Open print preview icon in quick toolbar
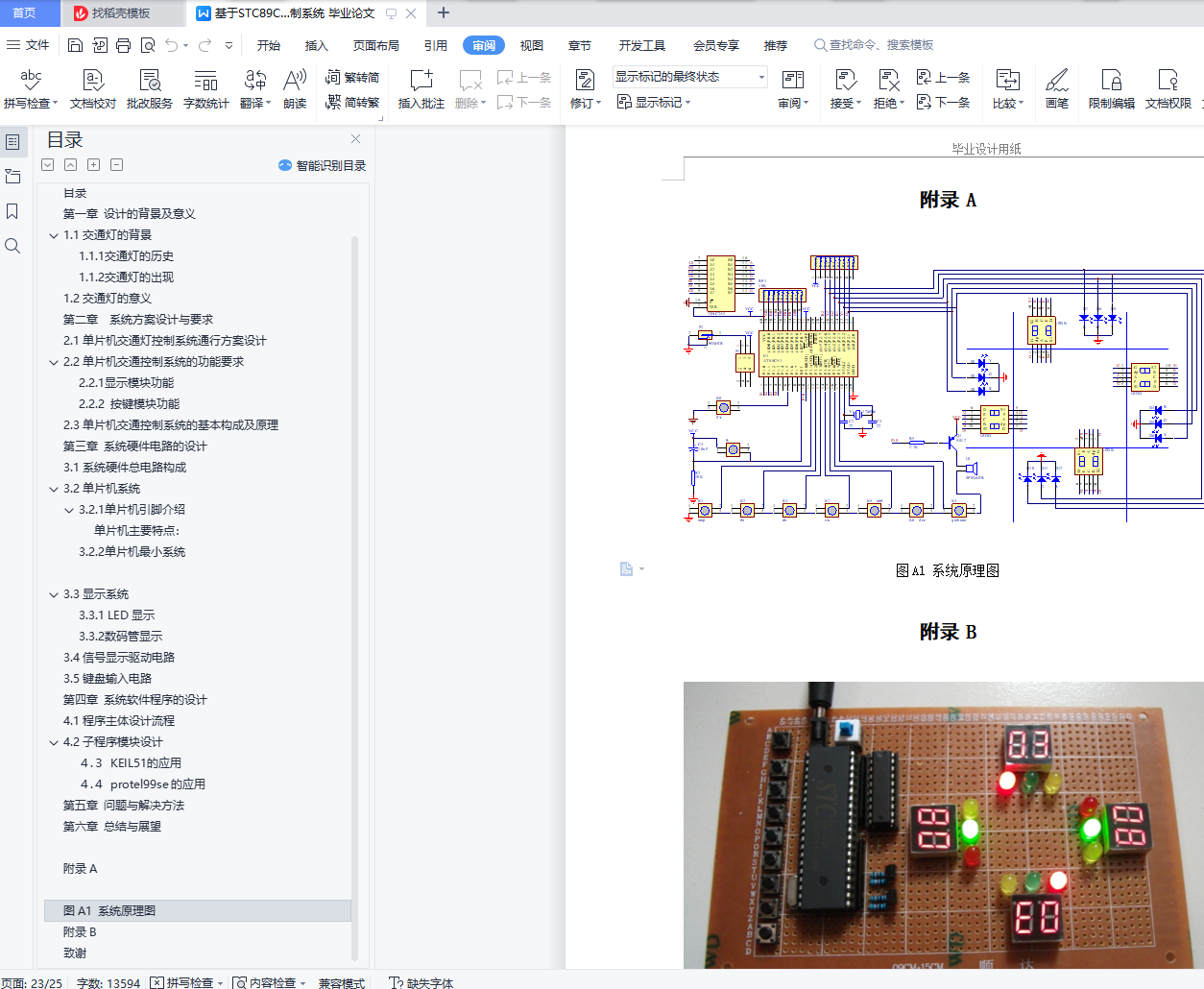1204x989 pixels. [147, 45]
